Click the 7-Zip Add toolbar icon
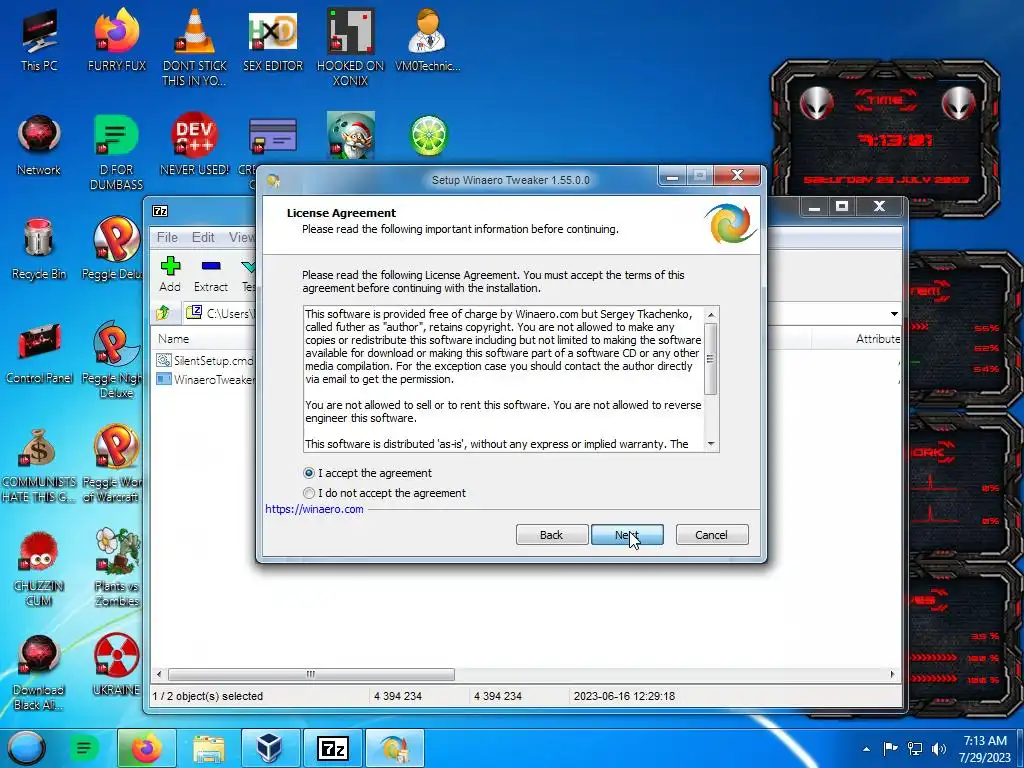 tap(170, 274)
